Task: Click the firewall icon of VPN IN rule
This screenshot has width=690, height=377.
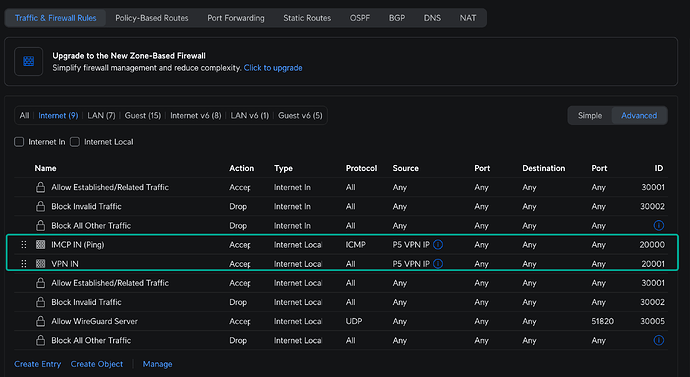Action: pyautogui.click(x=40, y=264)
